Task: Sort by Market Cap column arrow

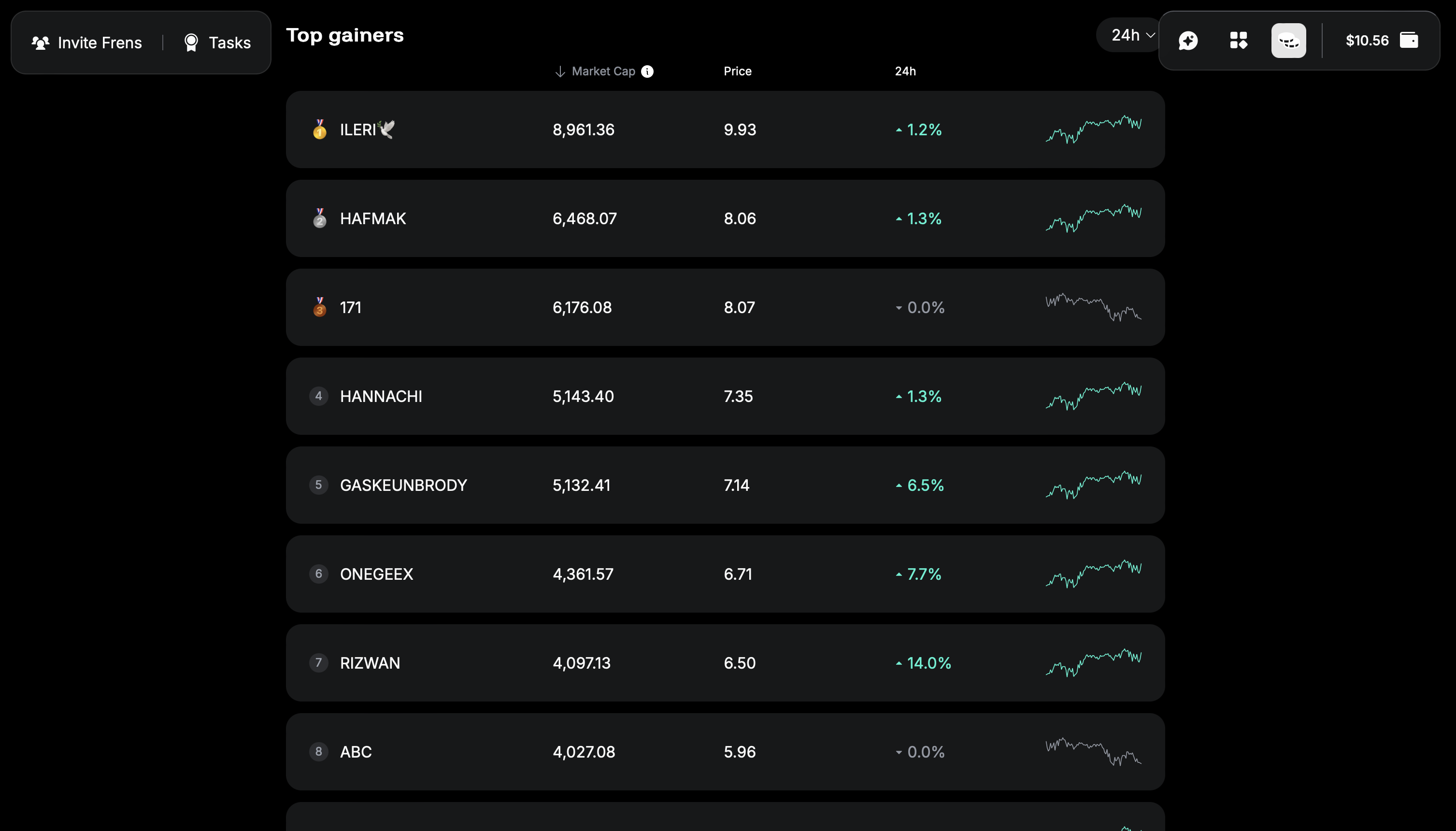Action: coord(560,72)
